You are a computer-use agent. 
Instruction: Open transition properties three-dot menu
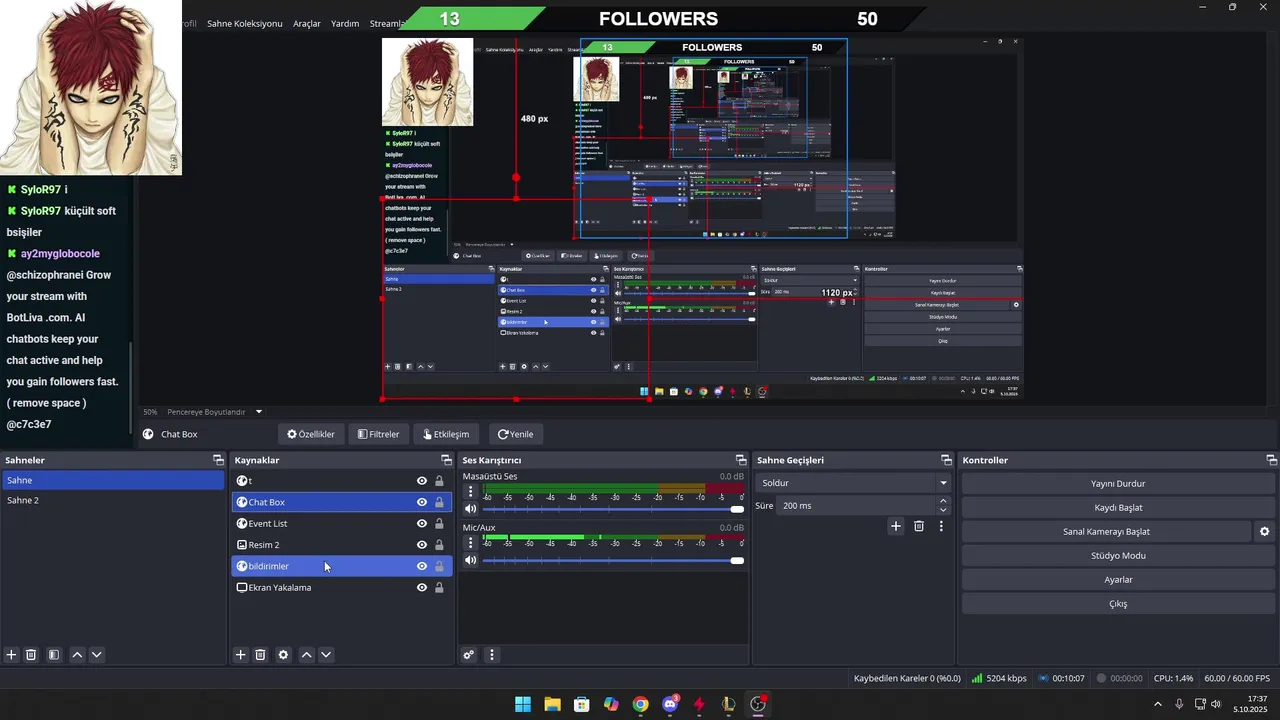click(x=941, y=526)
